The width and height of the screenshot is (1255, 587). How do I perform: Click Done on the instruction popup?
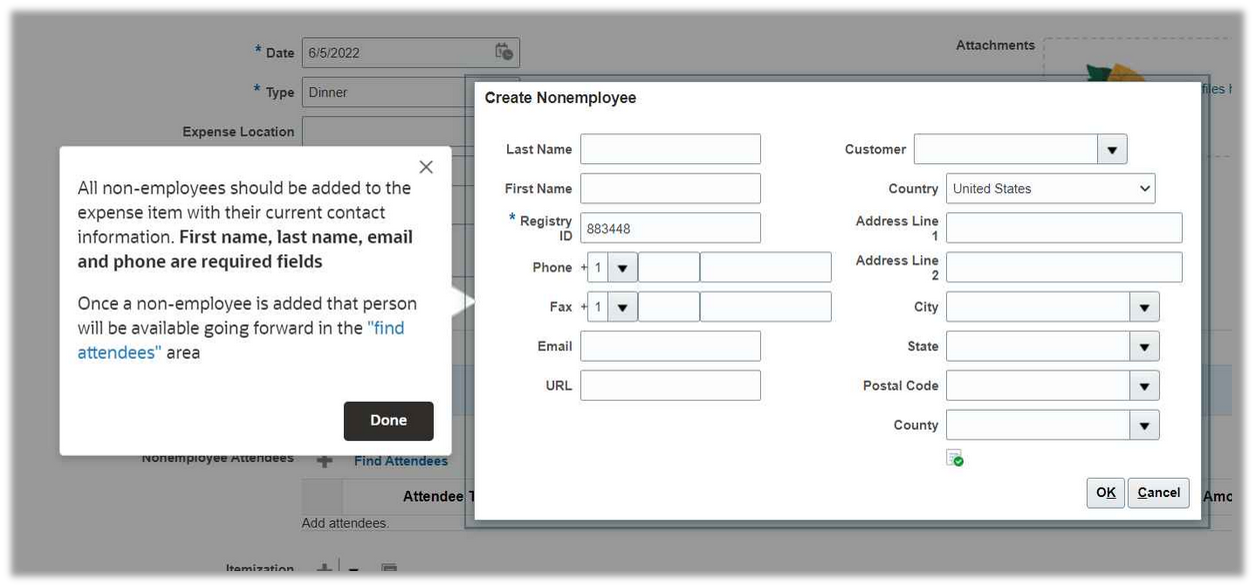388,420
